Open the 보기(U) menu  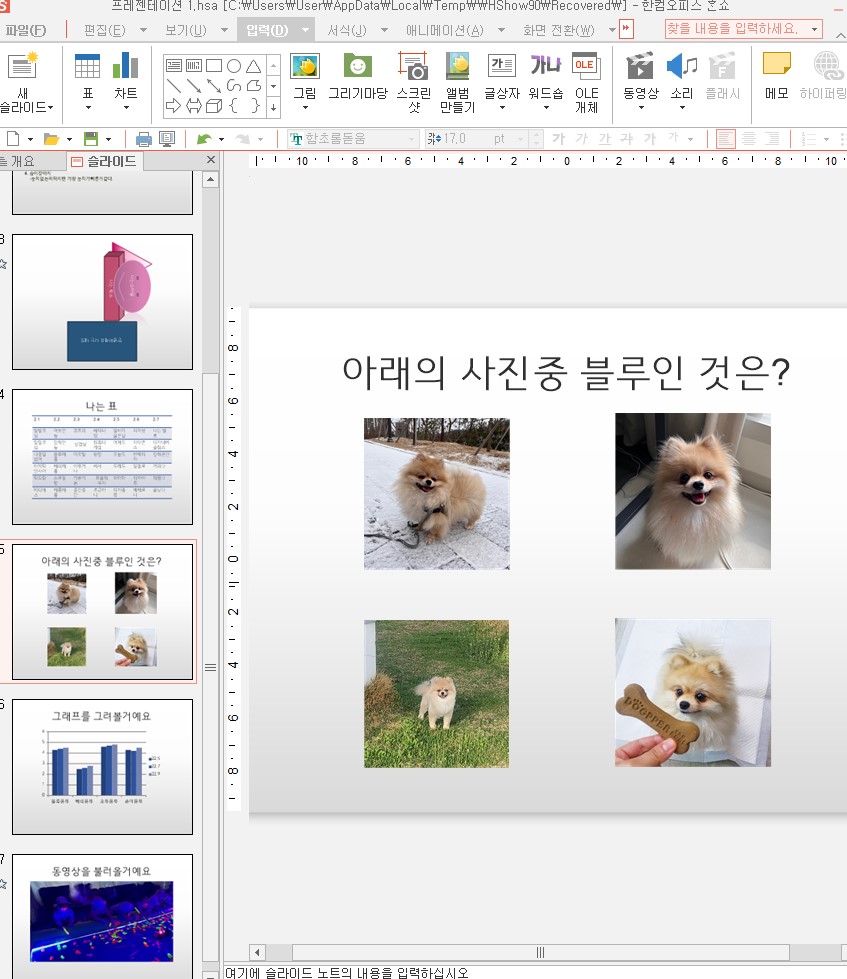tap(186, 30)
